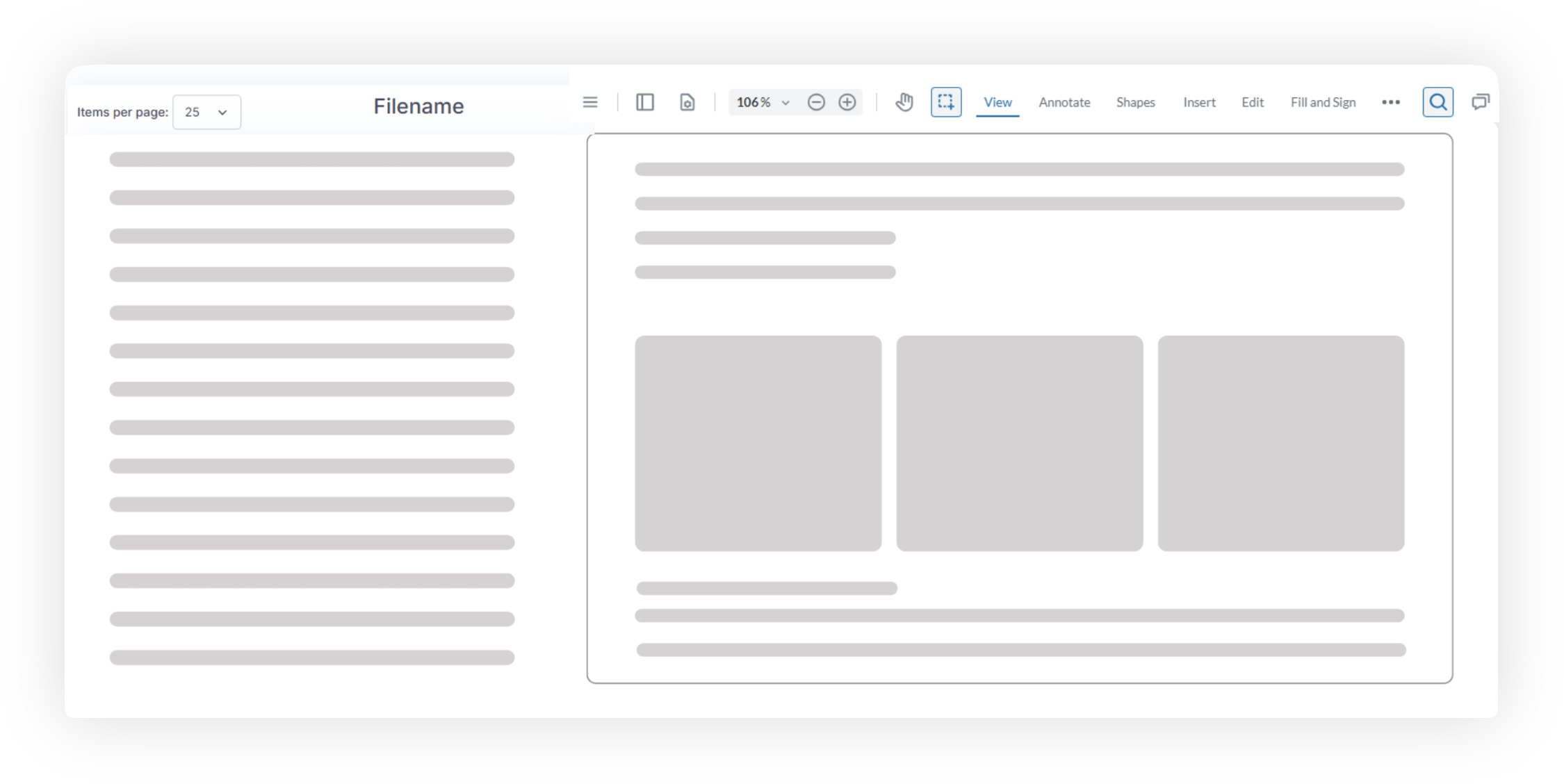Switch to the View tab
Image resolution: width=1564 pixels, height=784 pixels.
[997, 102]
